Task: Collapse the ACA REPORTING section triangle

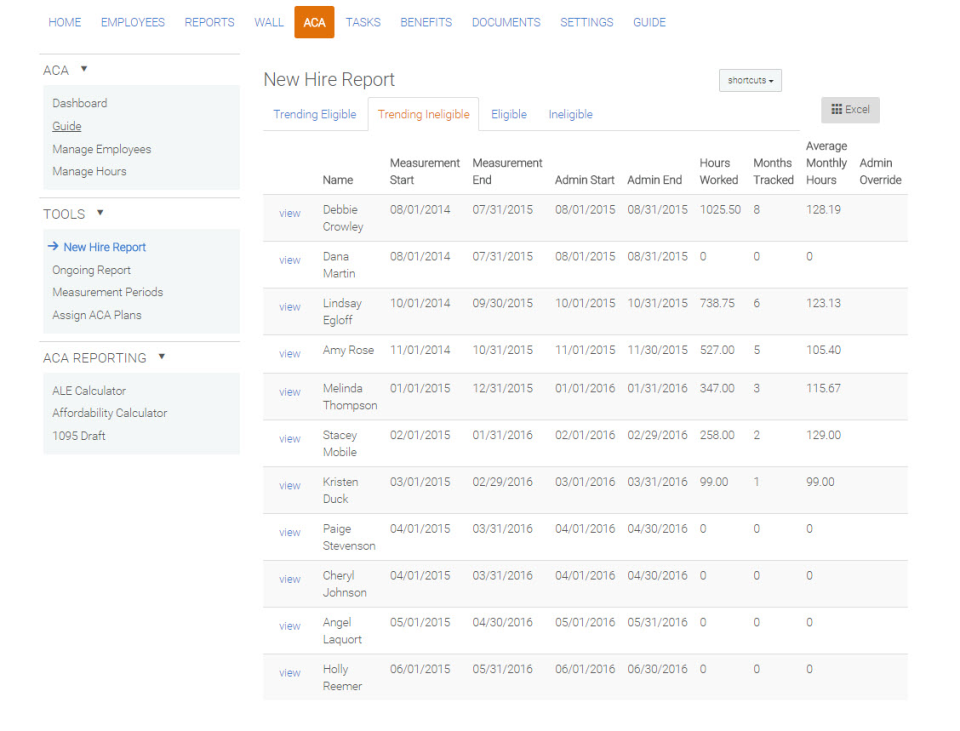Action: point(162,356)
